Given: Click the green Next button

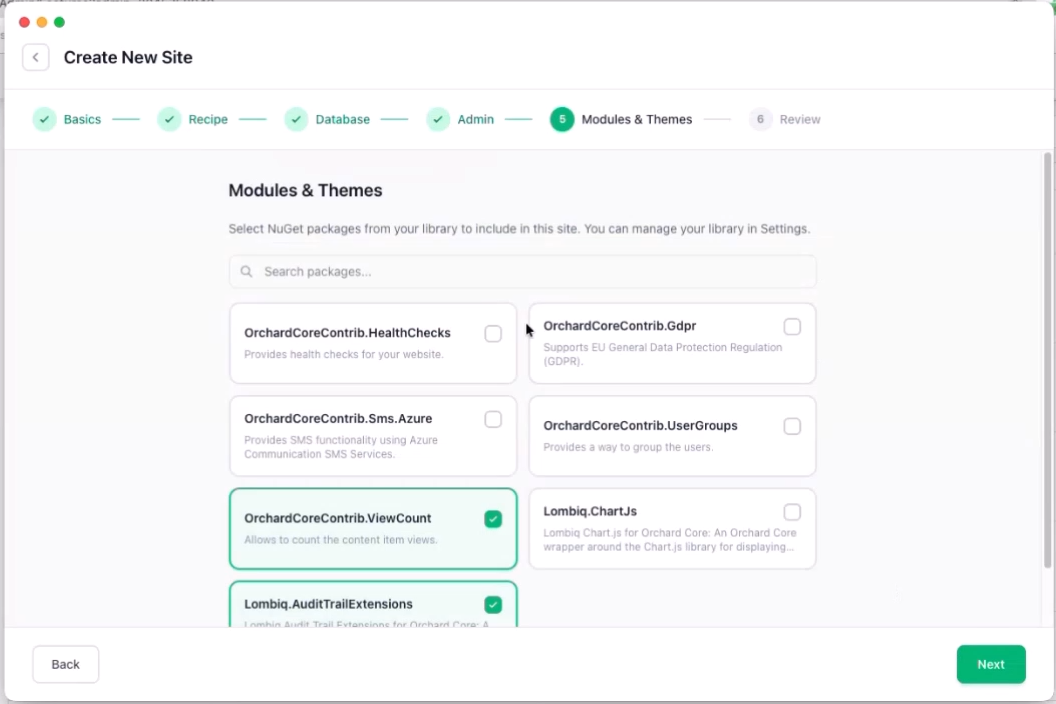Looking at the screenshot, I should point(991,664).
